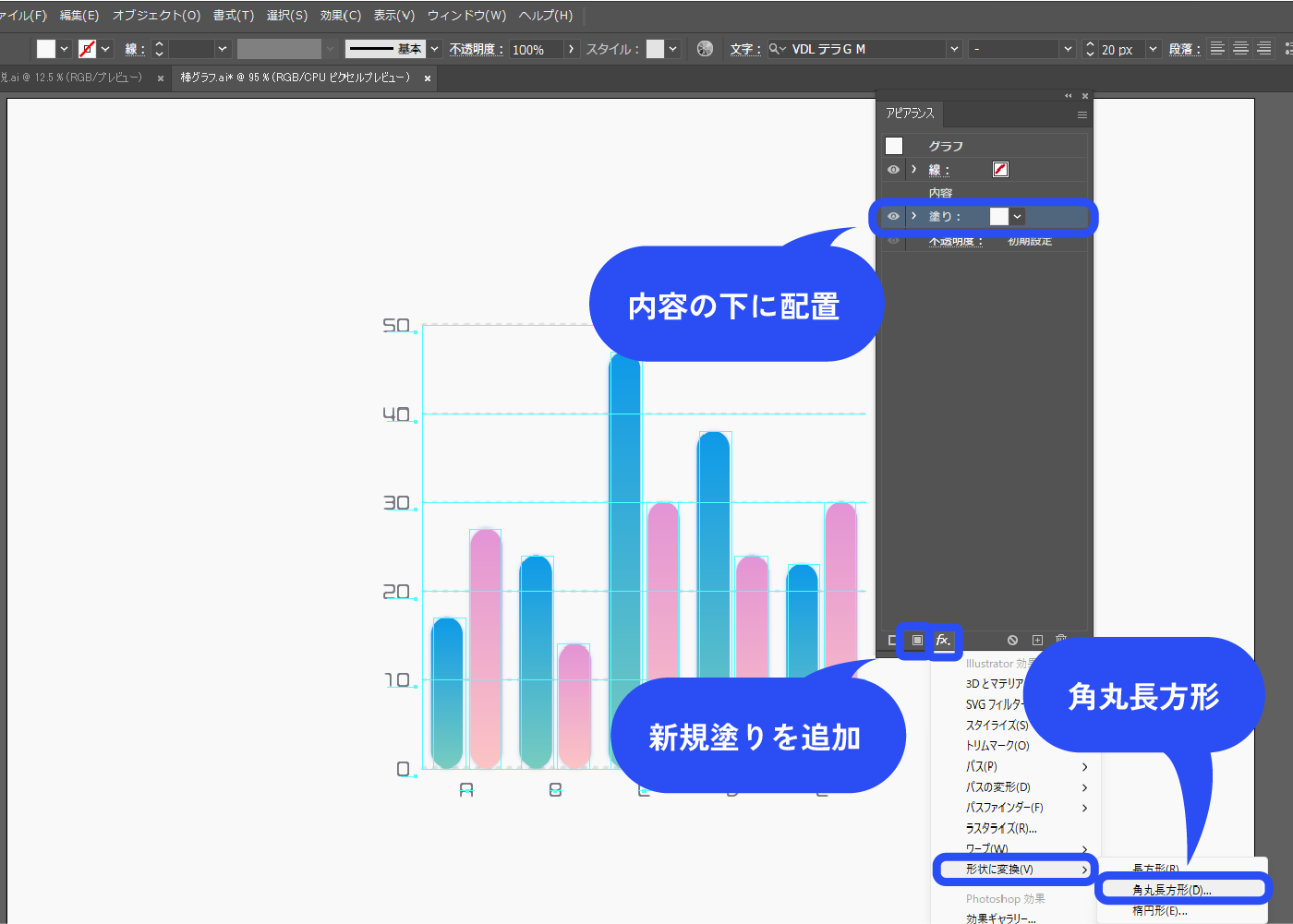Screen dimensions: 1293x924
Task: Open the ウィンドウ(W) menu
Action: (x=466, y=16)
